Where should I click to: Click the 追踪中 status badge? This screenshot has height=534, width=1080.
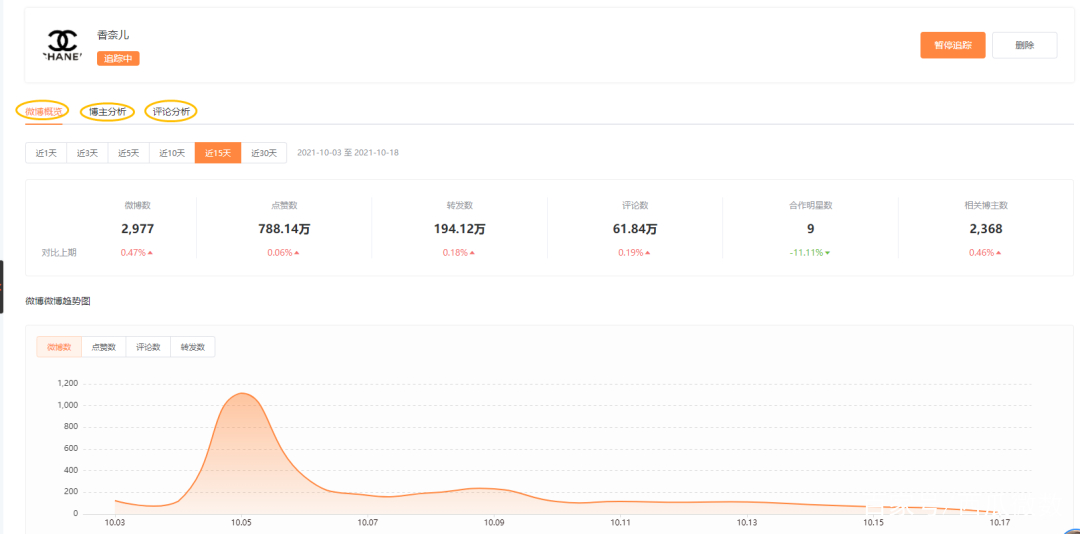coord(118,58)
